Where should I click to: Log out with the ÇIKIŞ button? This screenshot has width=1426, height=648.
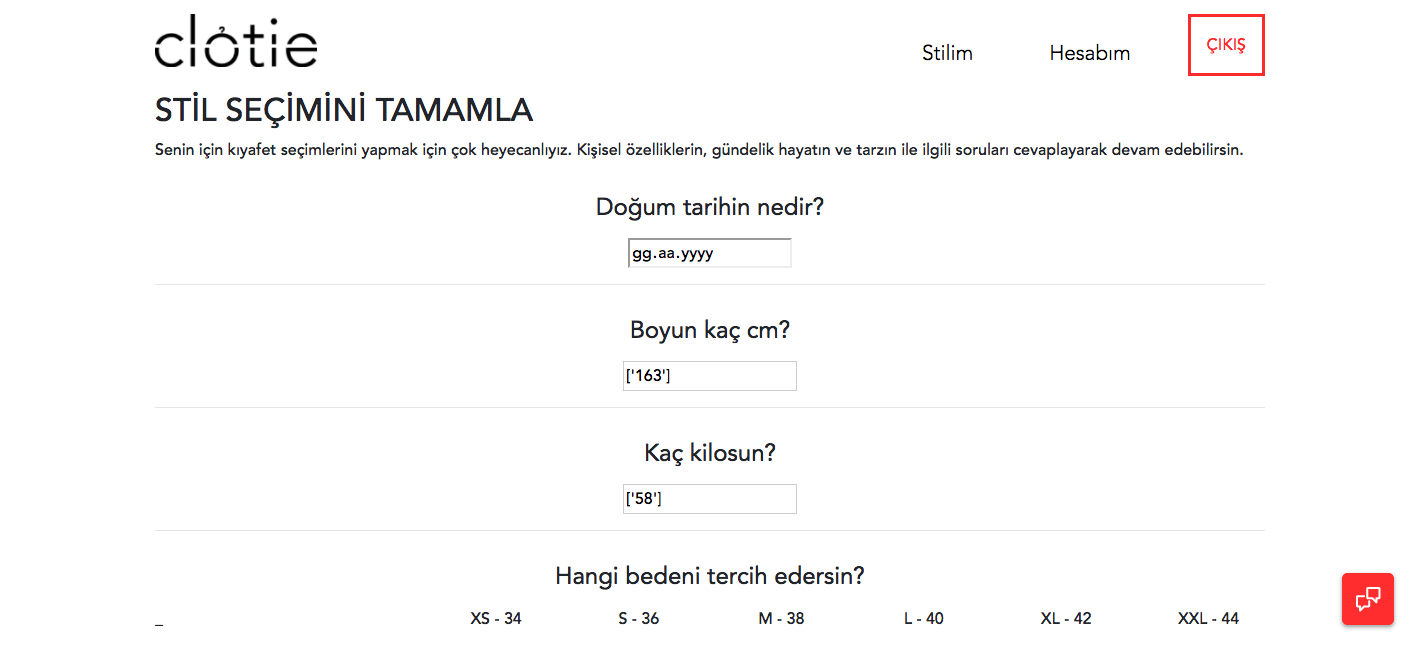click(x=1226, y=45)
